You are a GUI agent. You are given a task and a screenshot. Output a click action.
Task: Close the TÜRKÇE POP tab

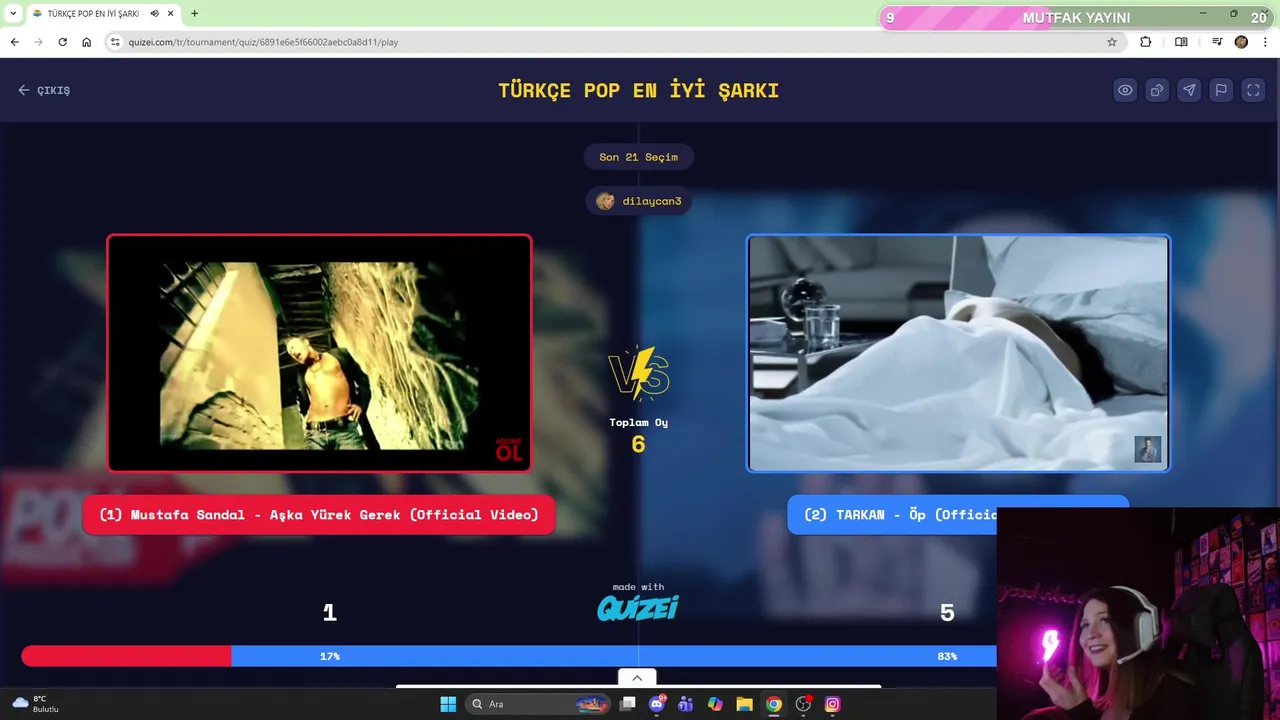point(170,13)
